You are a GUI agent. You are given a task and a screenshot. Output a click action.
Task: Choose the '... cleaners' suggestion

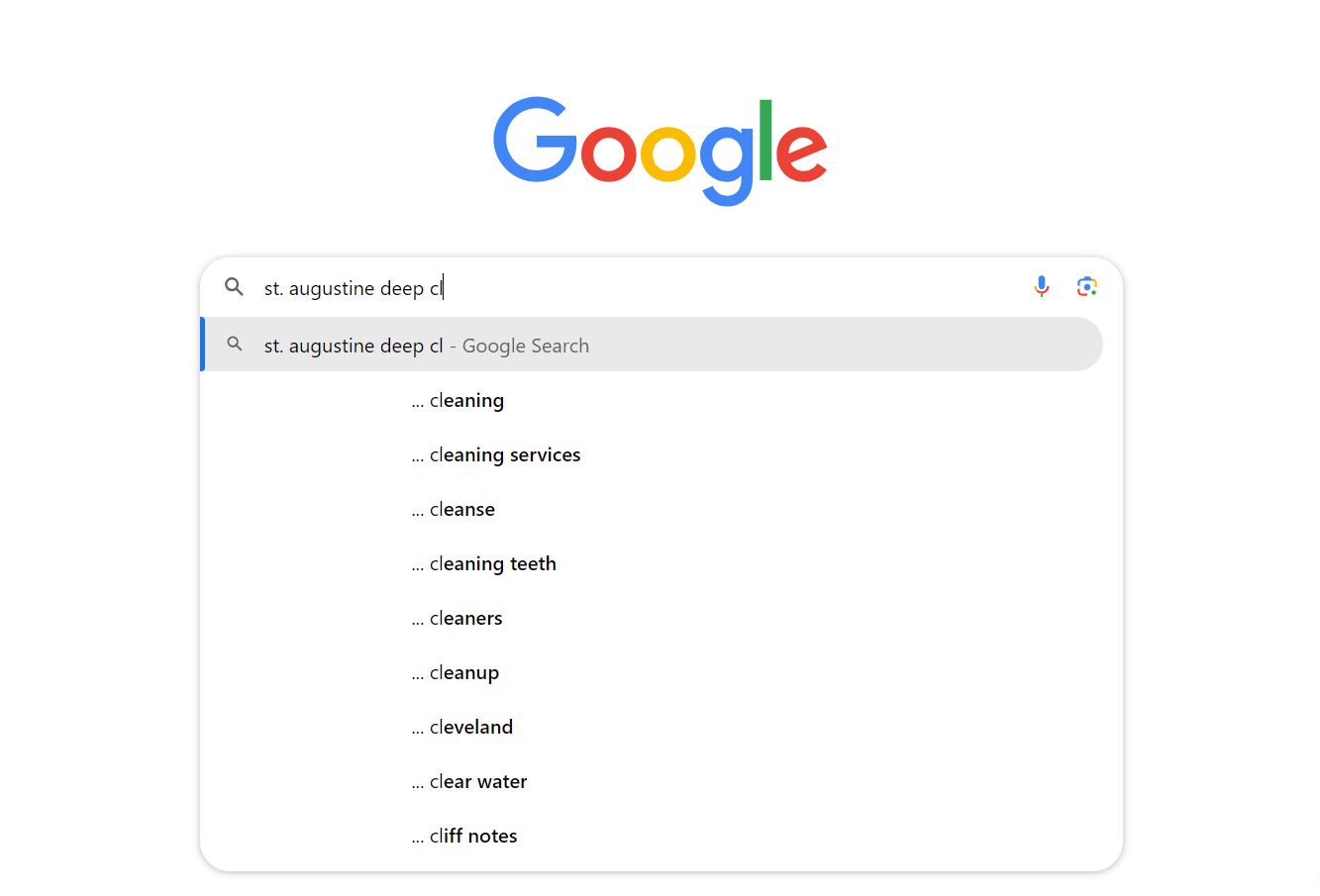(465, 618)
